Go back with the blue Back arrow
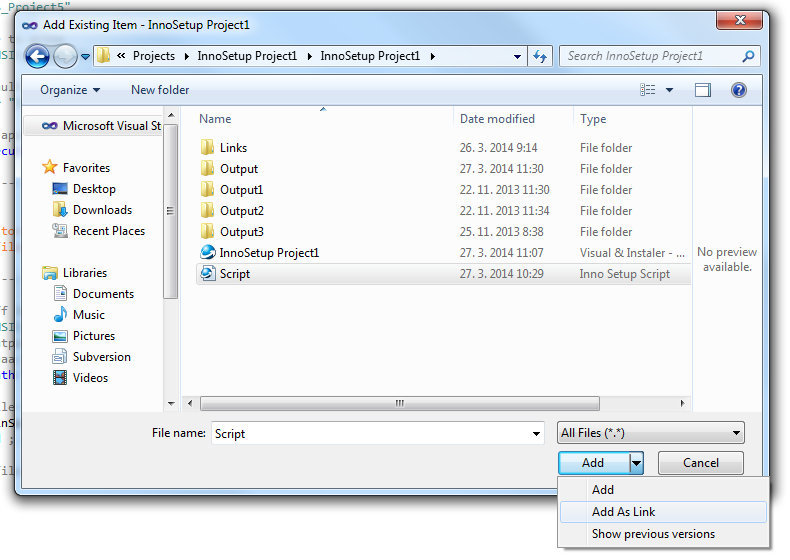The width and height of the screenshot is (790, 560). [38, 56]
